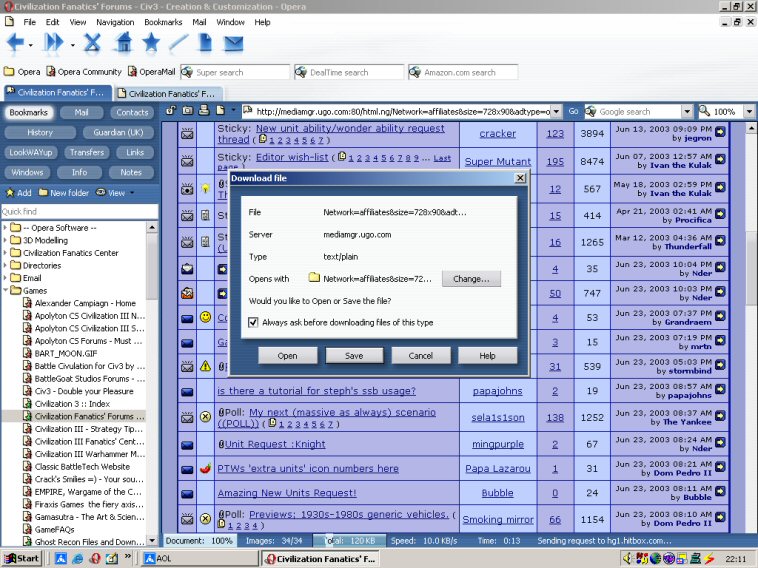
Task: Click the Internet Explorer quick launch icon
Action: [x=78, y=558]
